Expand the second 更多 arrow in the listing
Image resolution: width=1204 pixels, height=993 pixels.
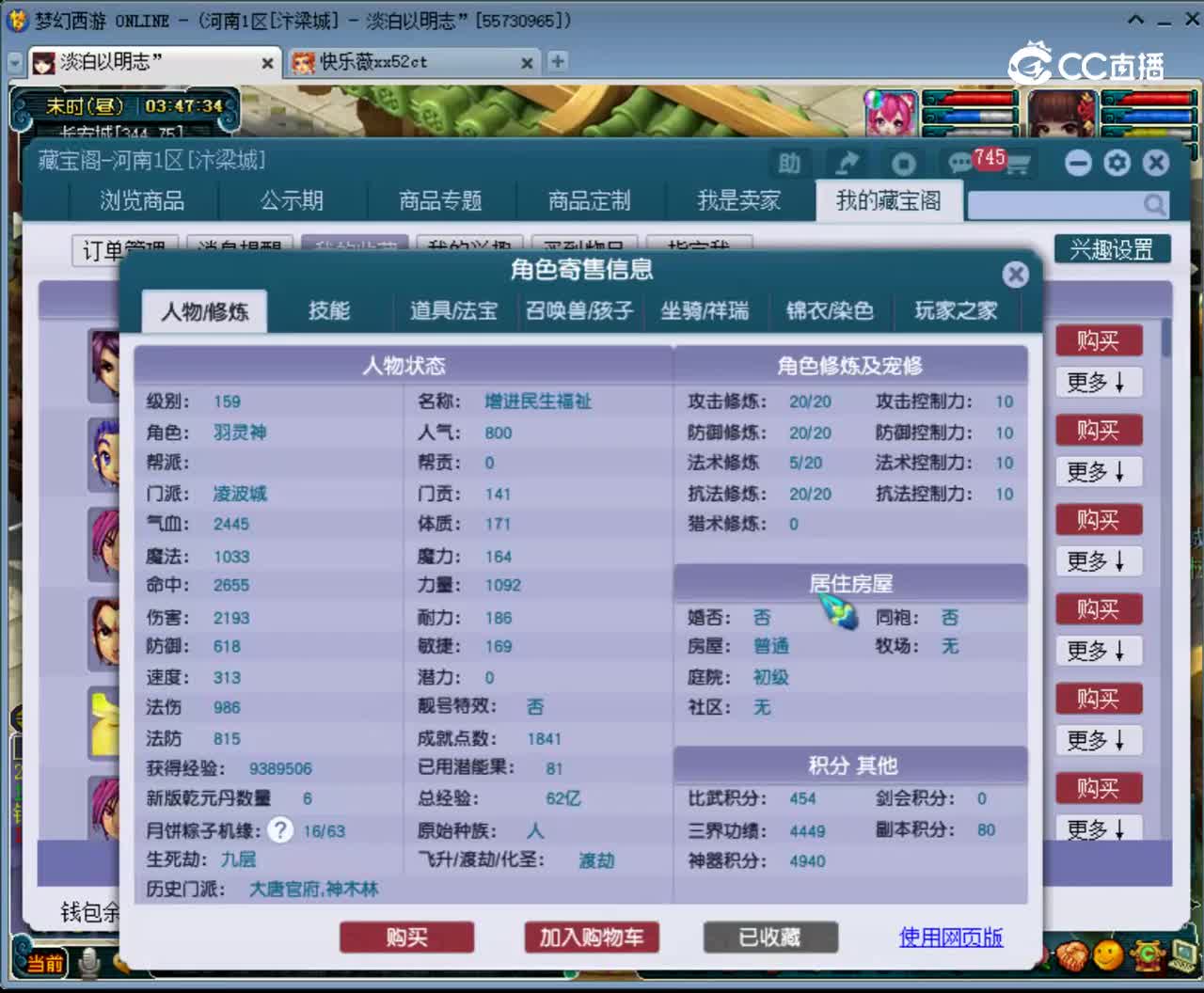1097,471
